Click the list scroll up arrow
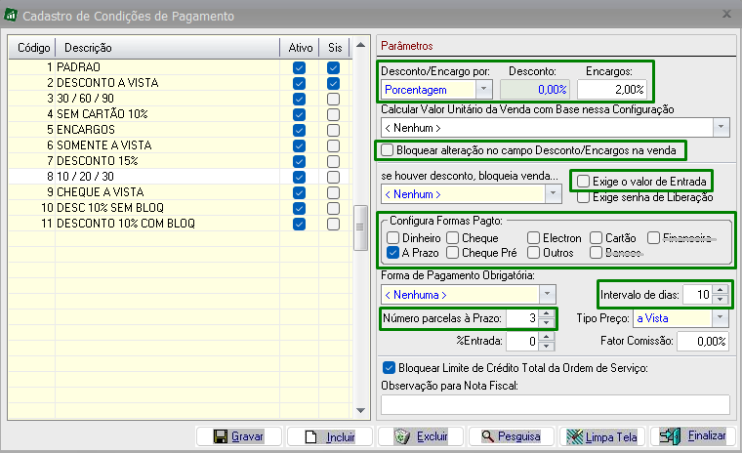742x453 pixels. [361, 45]
